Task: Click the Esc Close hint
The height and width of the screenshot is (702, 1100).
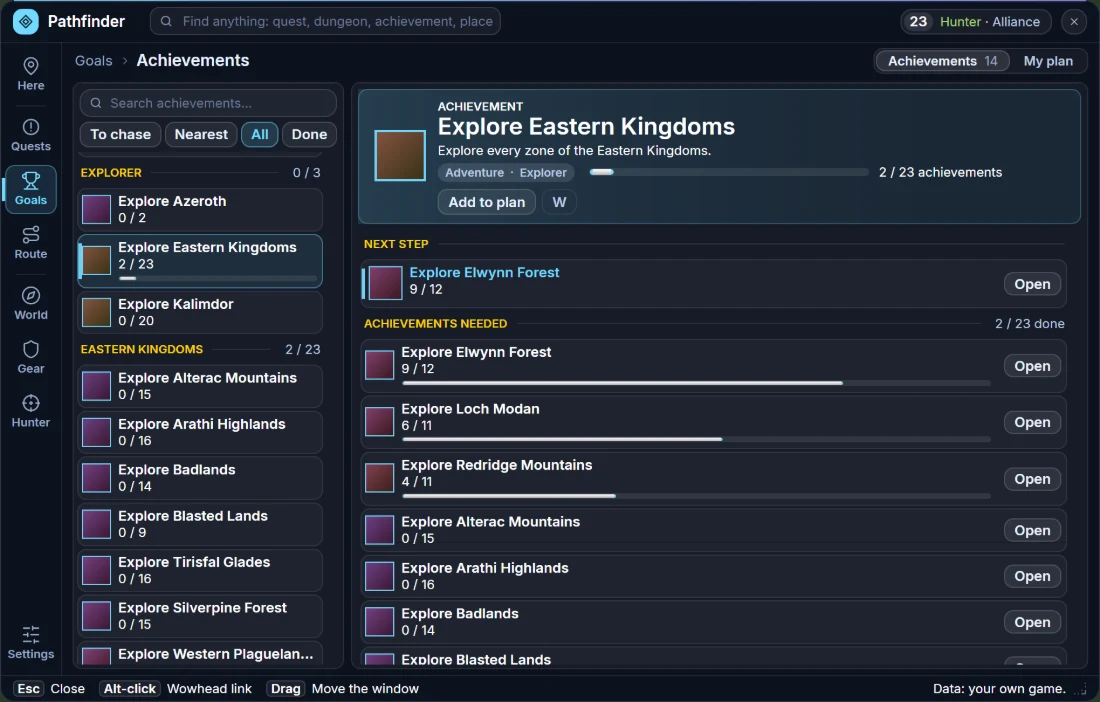Action: (x=49, y=689)
